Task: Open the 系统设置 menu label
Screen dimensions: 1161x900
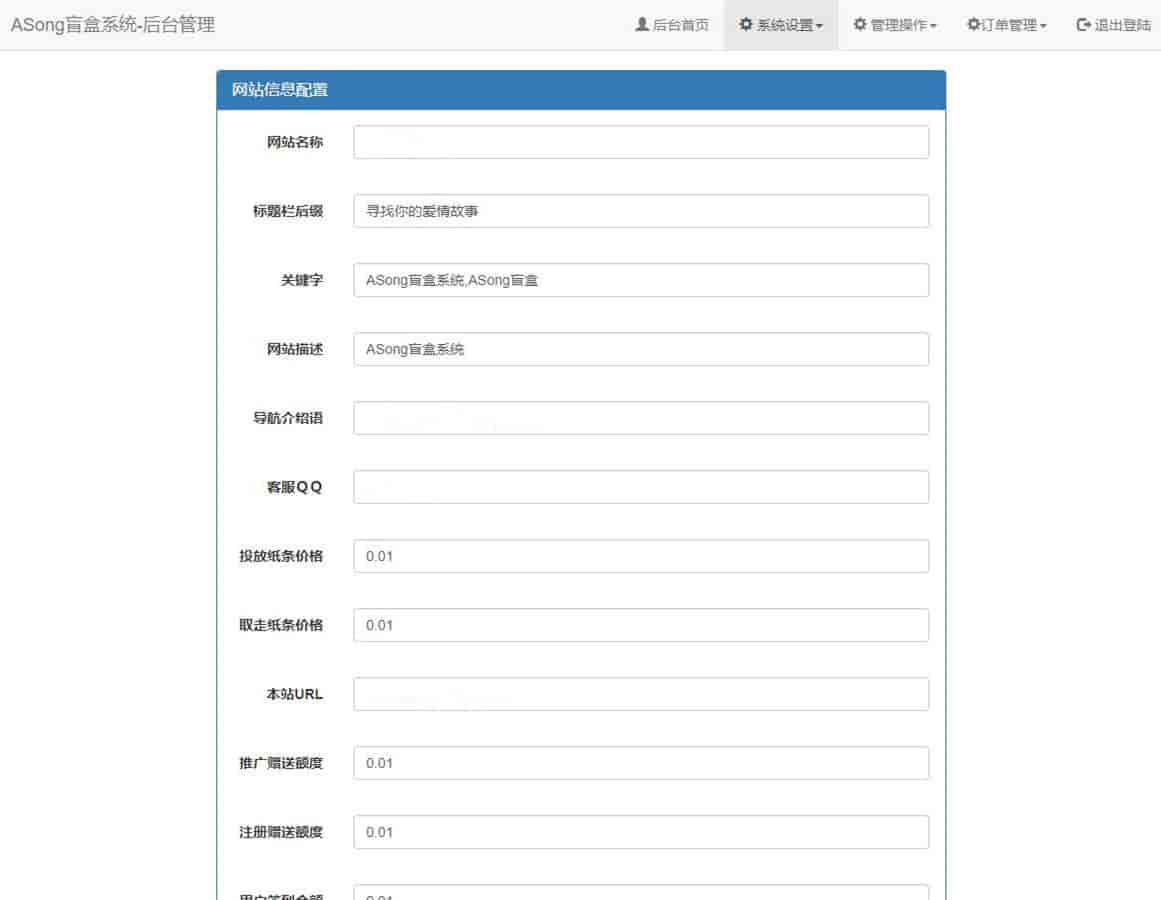Action: 784,25
